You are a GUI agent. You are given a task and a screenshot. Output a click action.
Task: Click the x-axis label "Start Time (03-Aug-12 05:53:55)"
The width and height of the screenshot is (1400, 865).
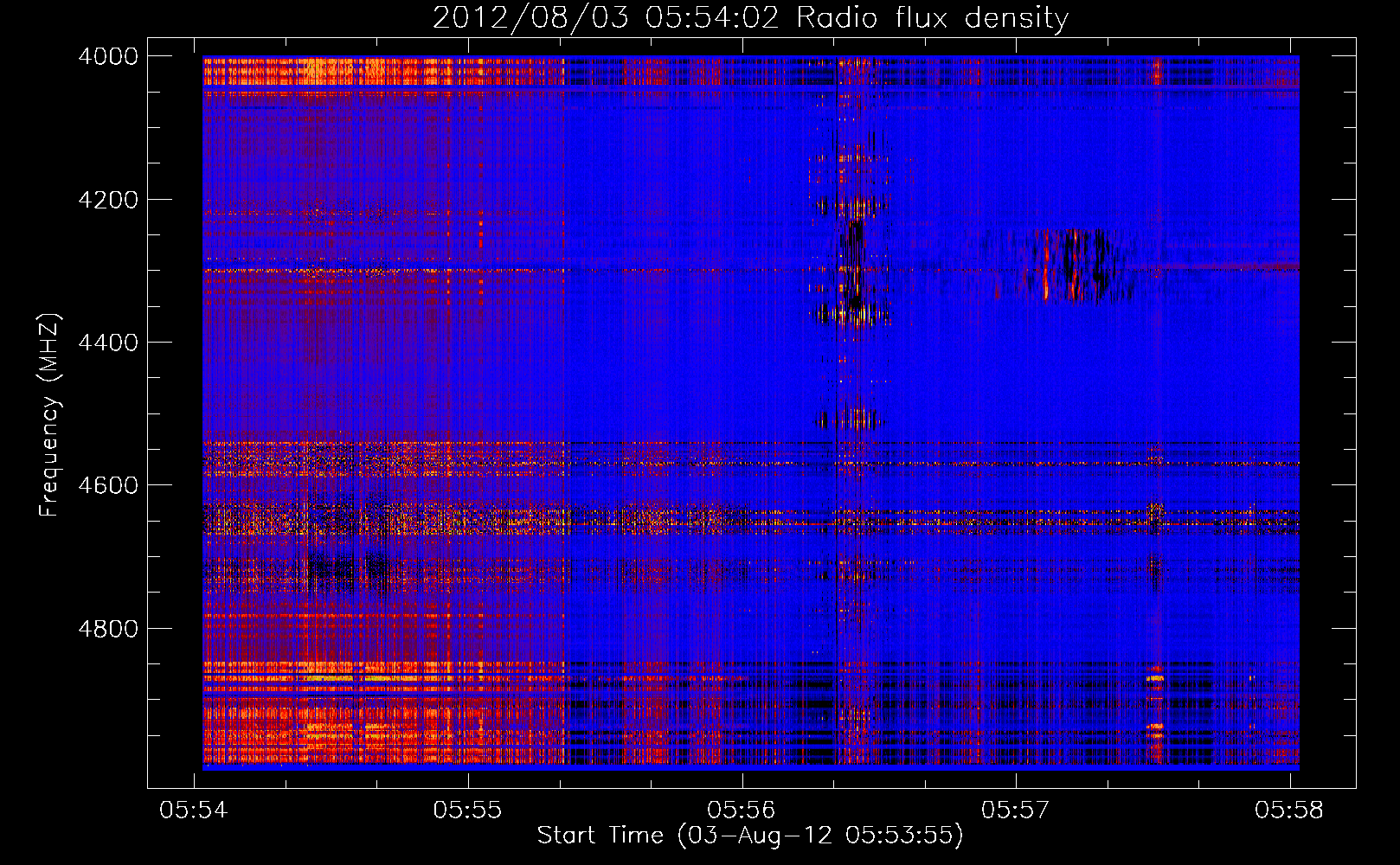click(750, 836)
